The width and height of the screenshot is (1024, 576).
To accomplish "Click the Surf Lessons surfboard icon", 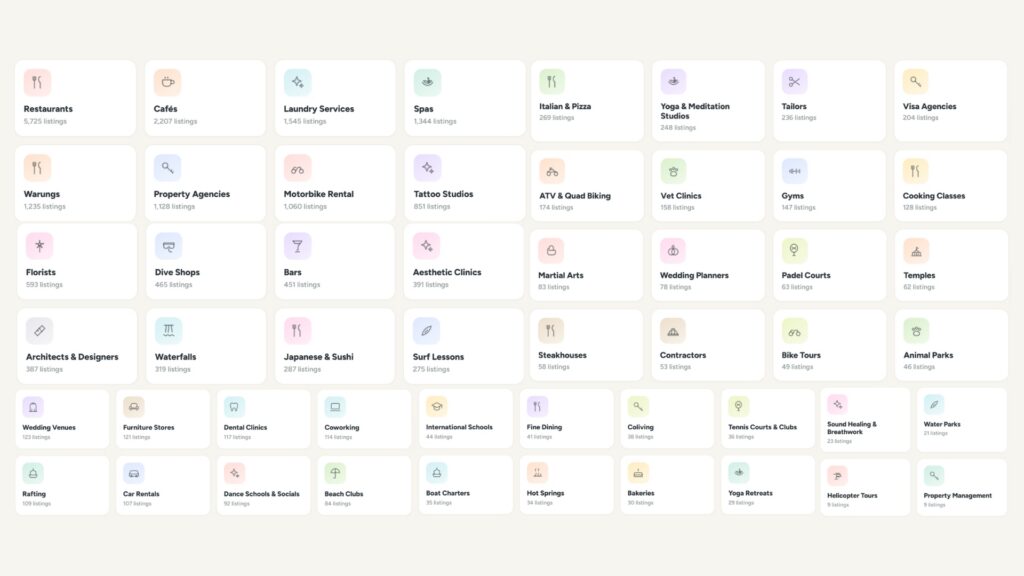I will coord(426,330).
